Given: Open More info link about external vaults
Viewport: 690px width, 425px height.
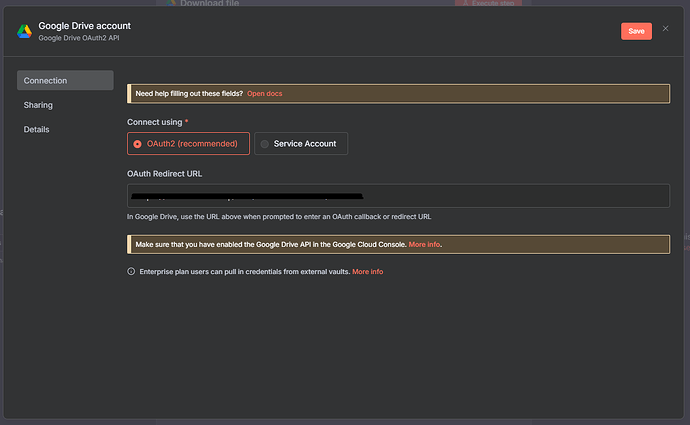Looking at the screenshot, I should coord(367,271).
